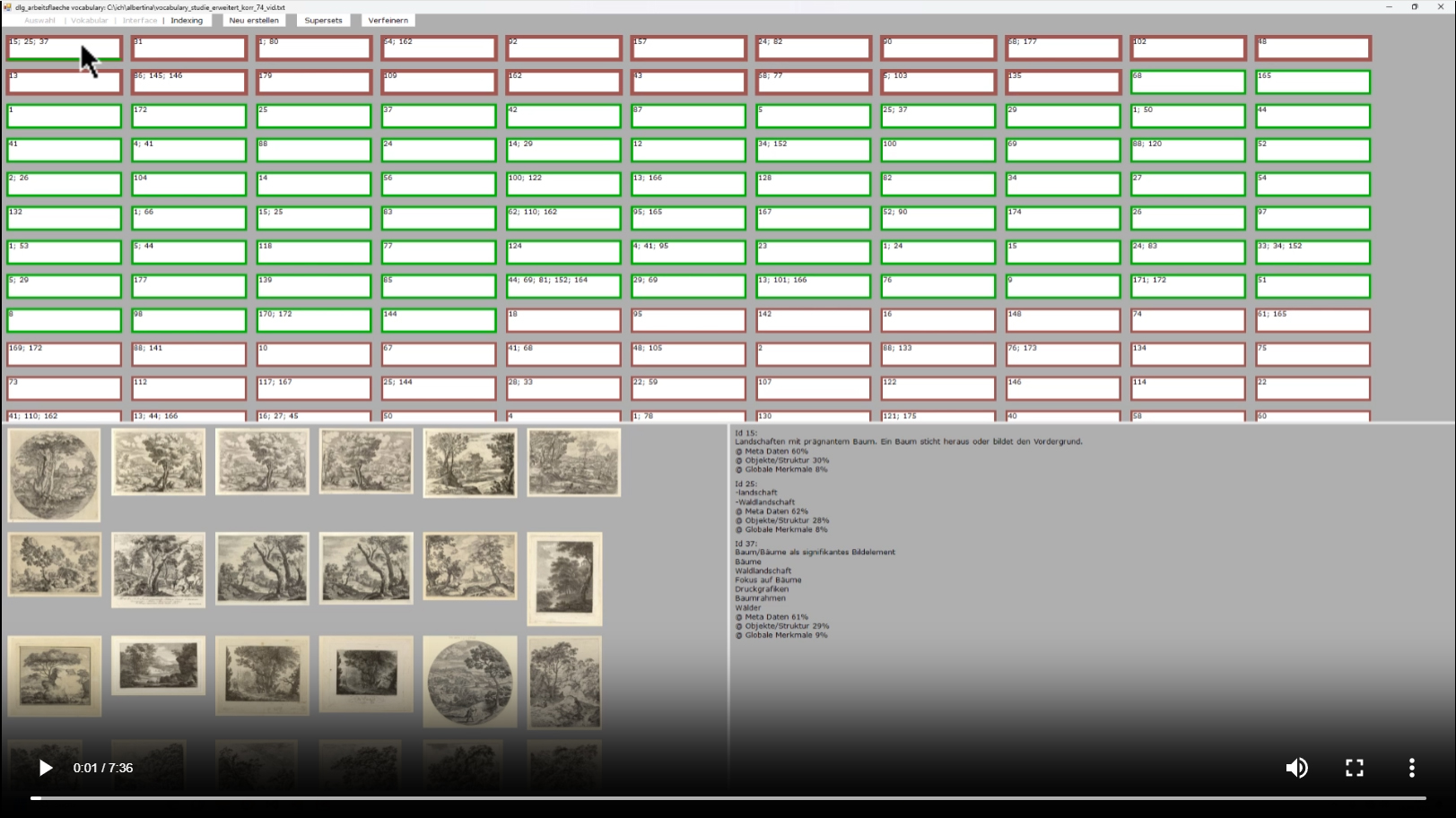1456x818 pixels.
Task: Select the green cell labeled 172
Action: point(188,117)
